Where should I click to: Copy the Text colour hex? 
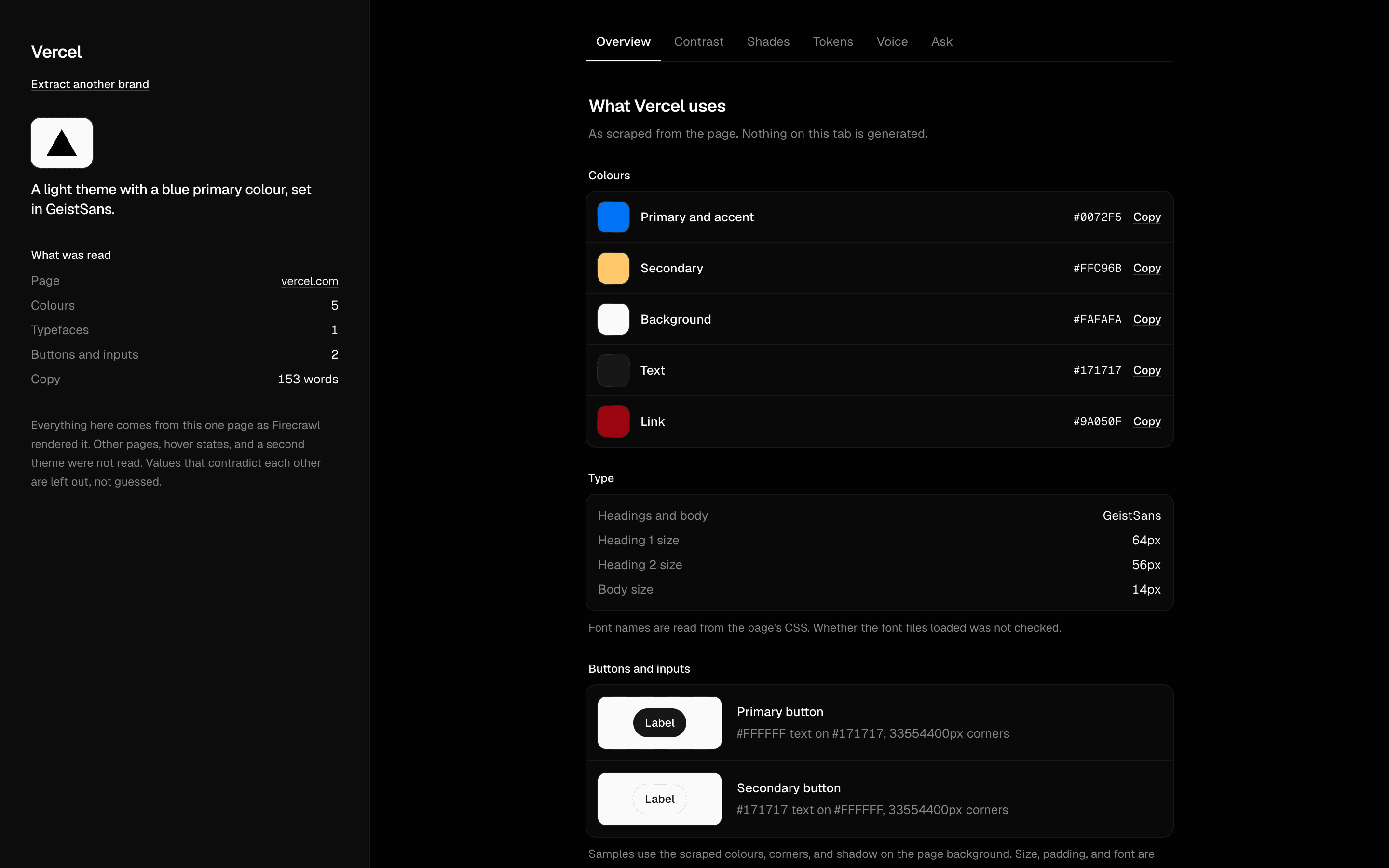(1147, 370)
